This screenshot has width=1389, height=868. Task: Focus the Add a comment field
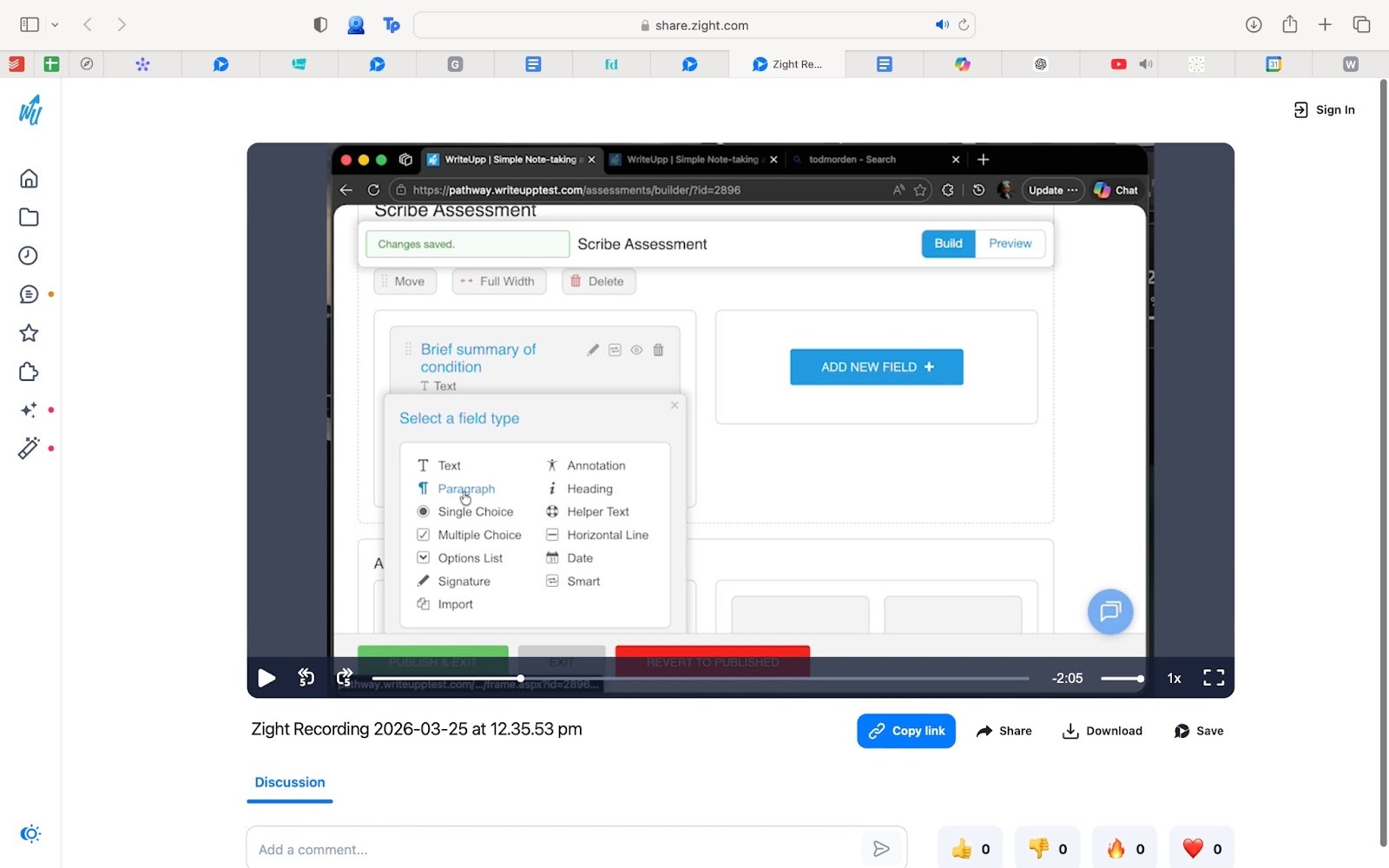tap(556, 849)
